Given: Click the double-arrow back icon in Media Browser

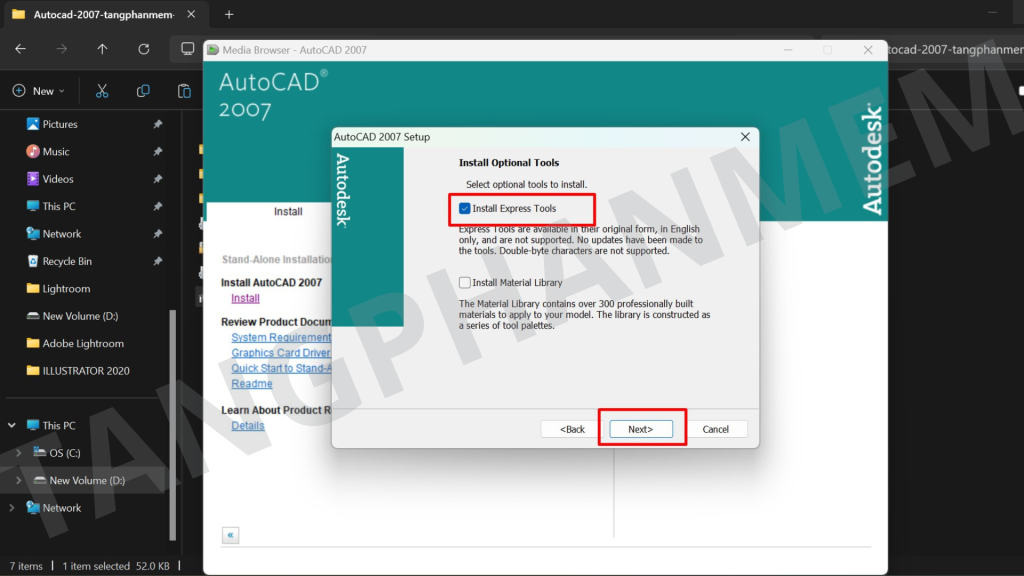Looking at the screenshot, I should click(x=231, y=535).
